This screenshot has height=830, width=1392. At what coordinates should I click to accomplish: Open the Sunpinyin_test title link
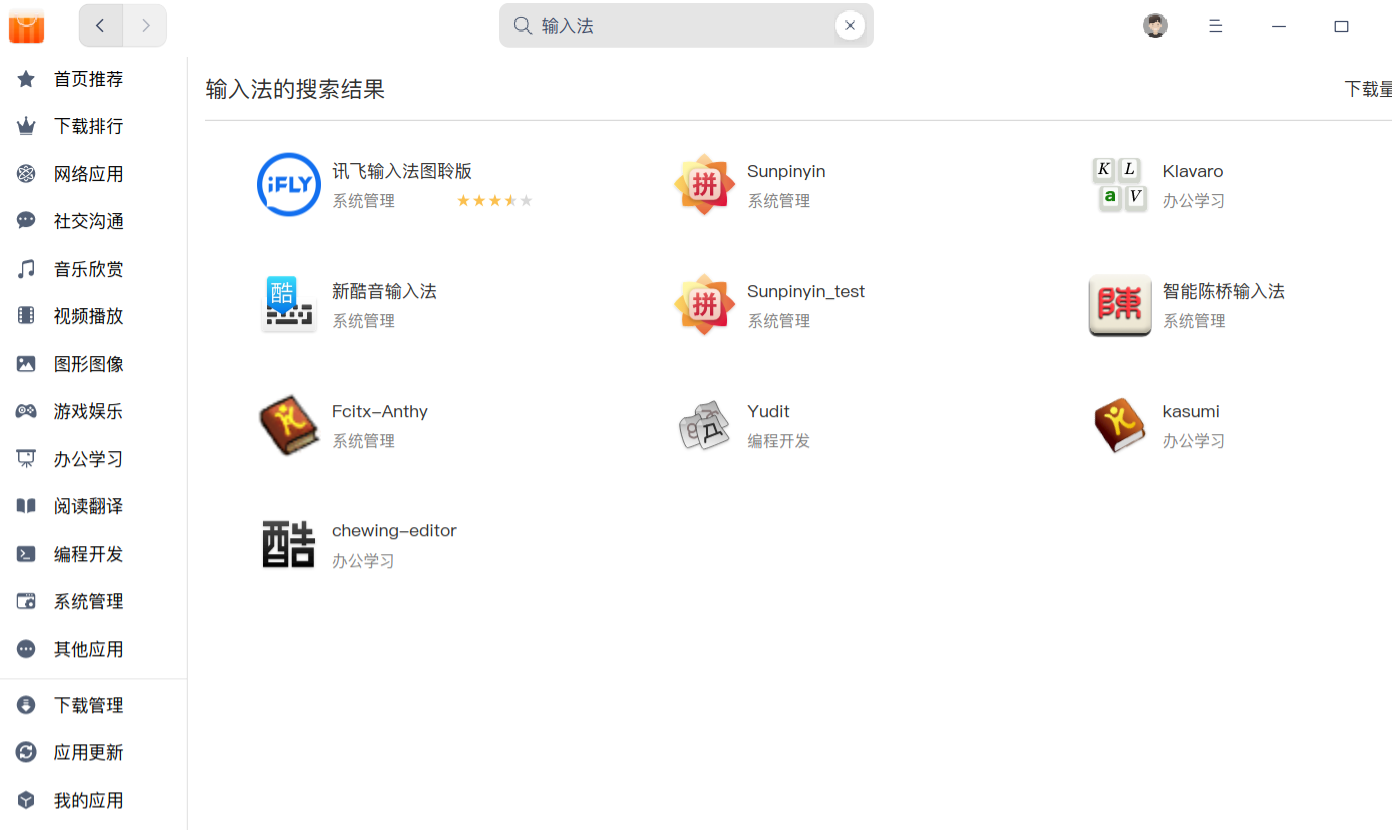click(806, 291)
